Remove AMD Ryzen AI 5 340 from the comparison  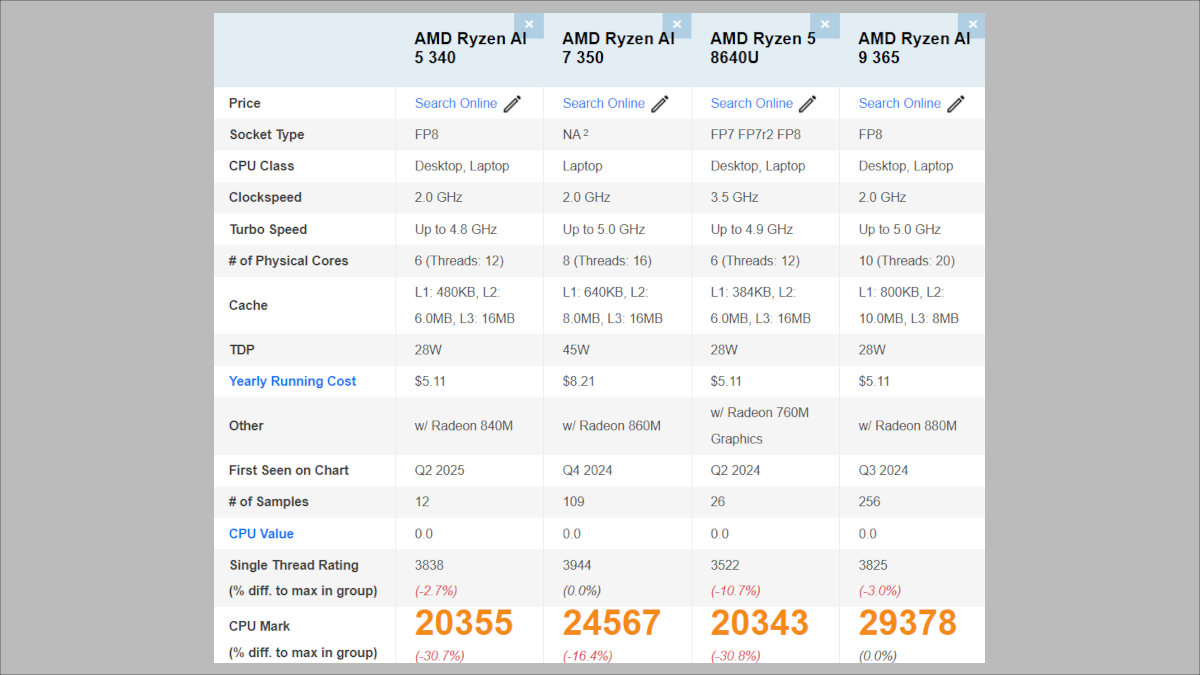tap(529, 24)
